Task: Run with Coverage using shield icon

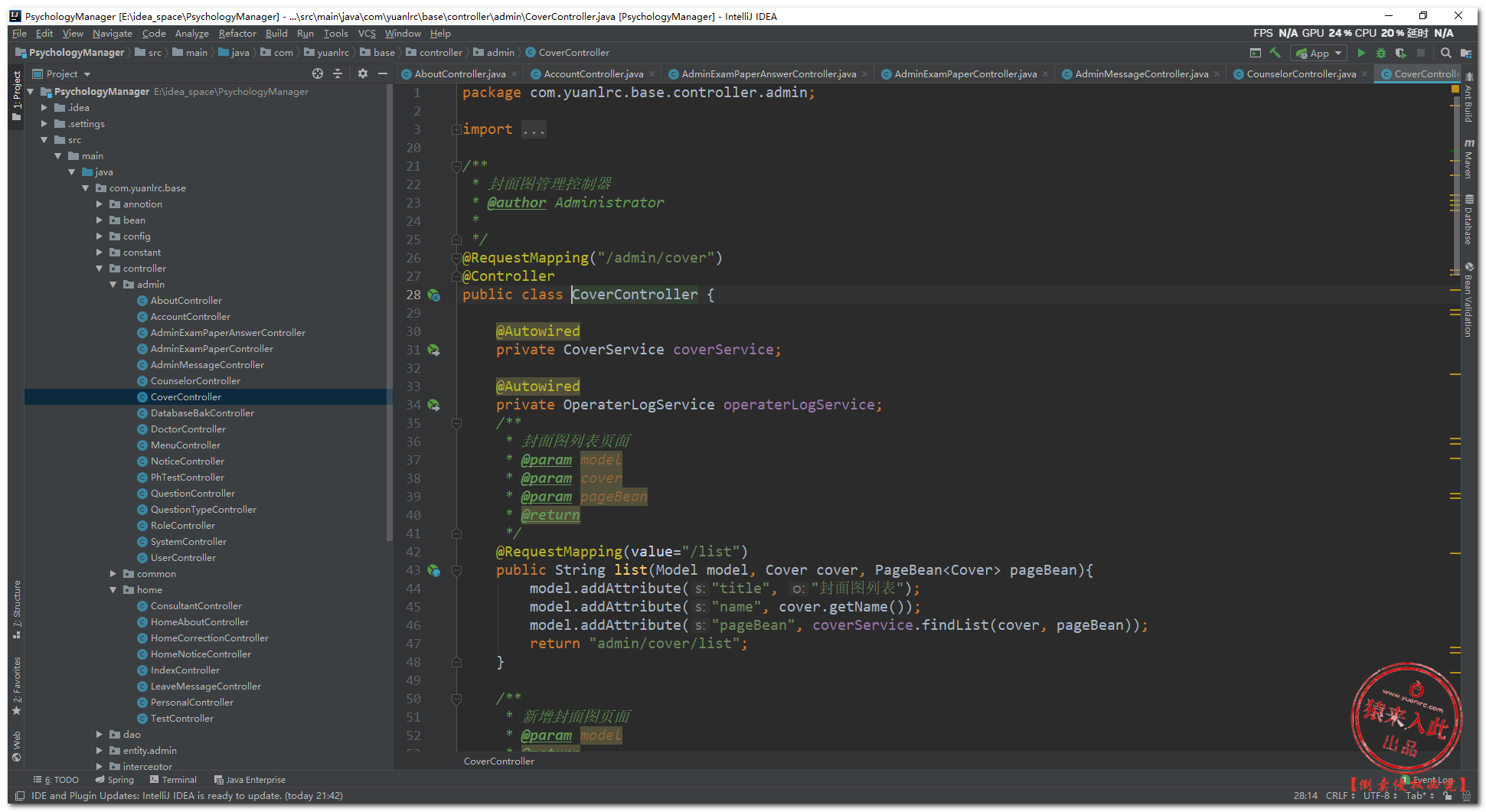Action: [x=1400, y=53]
